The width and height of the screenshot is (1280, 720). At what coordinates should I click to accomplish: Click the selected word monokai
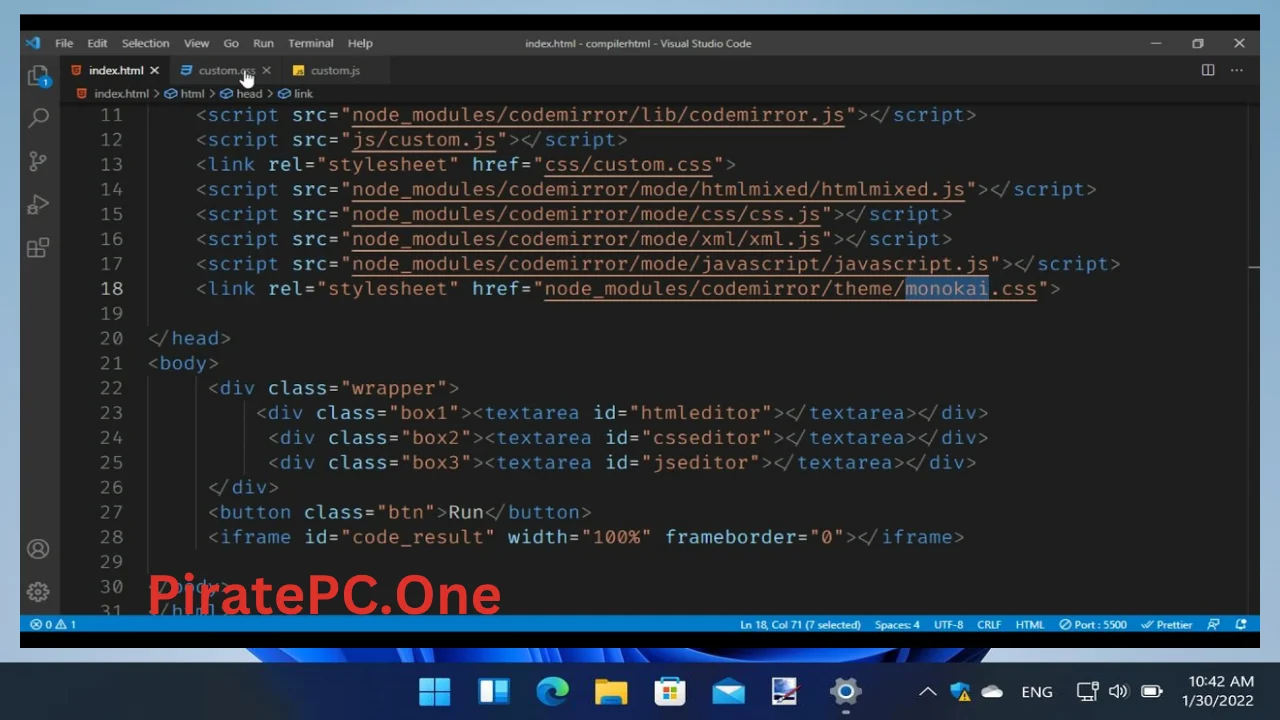pos(947,288)
